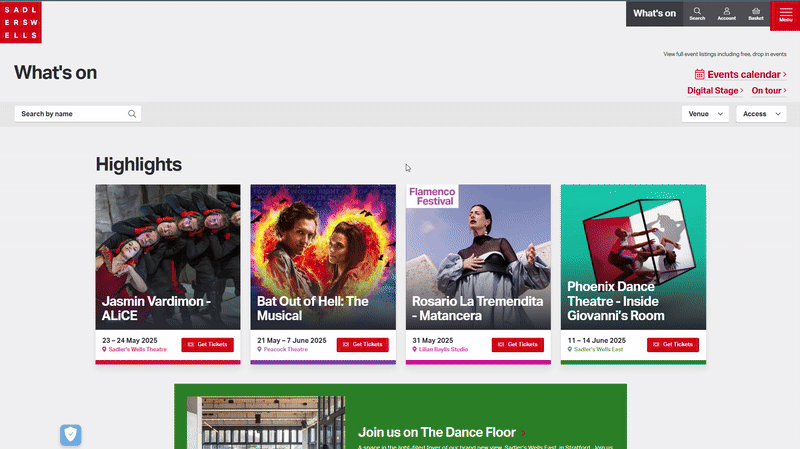Open the Search icon in the header

coord(697,14)
